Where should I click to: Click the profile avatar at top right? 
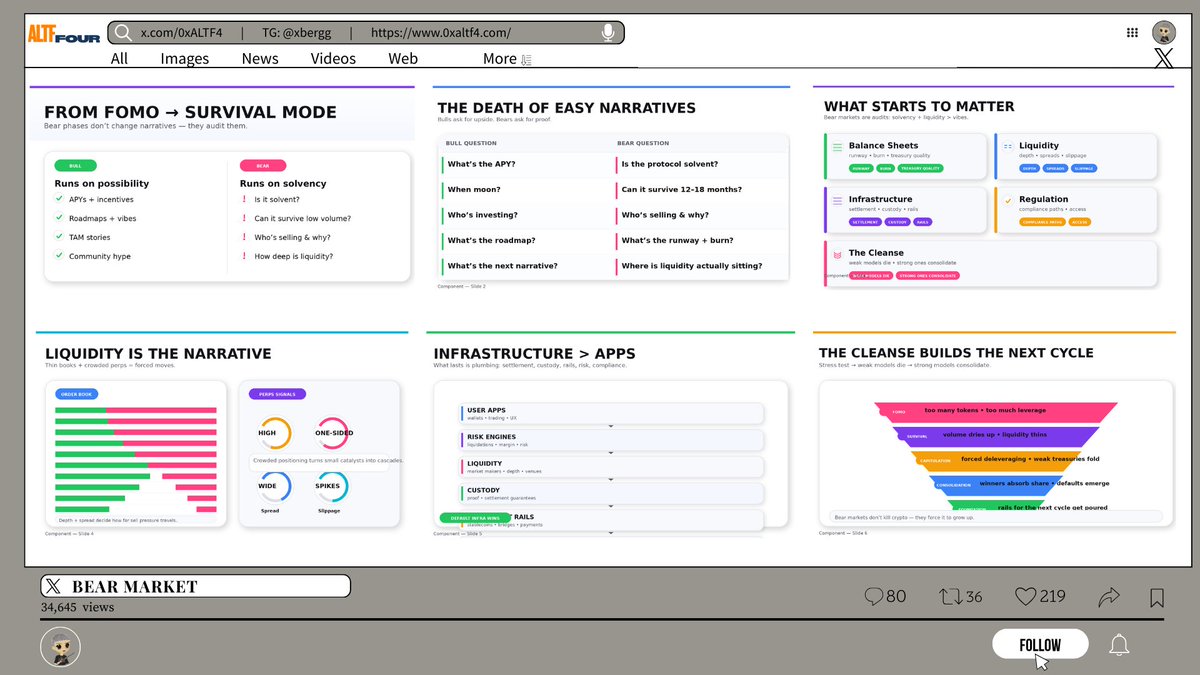[1164, 32]
